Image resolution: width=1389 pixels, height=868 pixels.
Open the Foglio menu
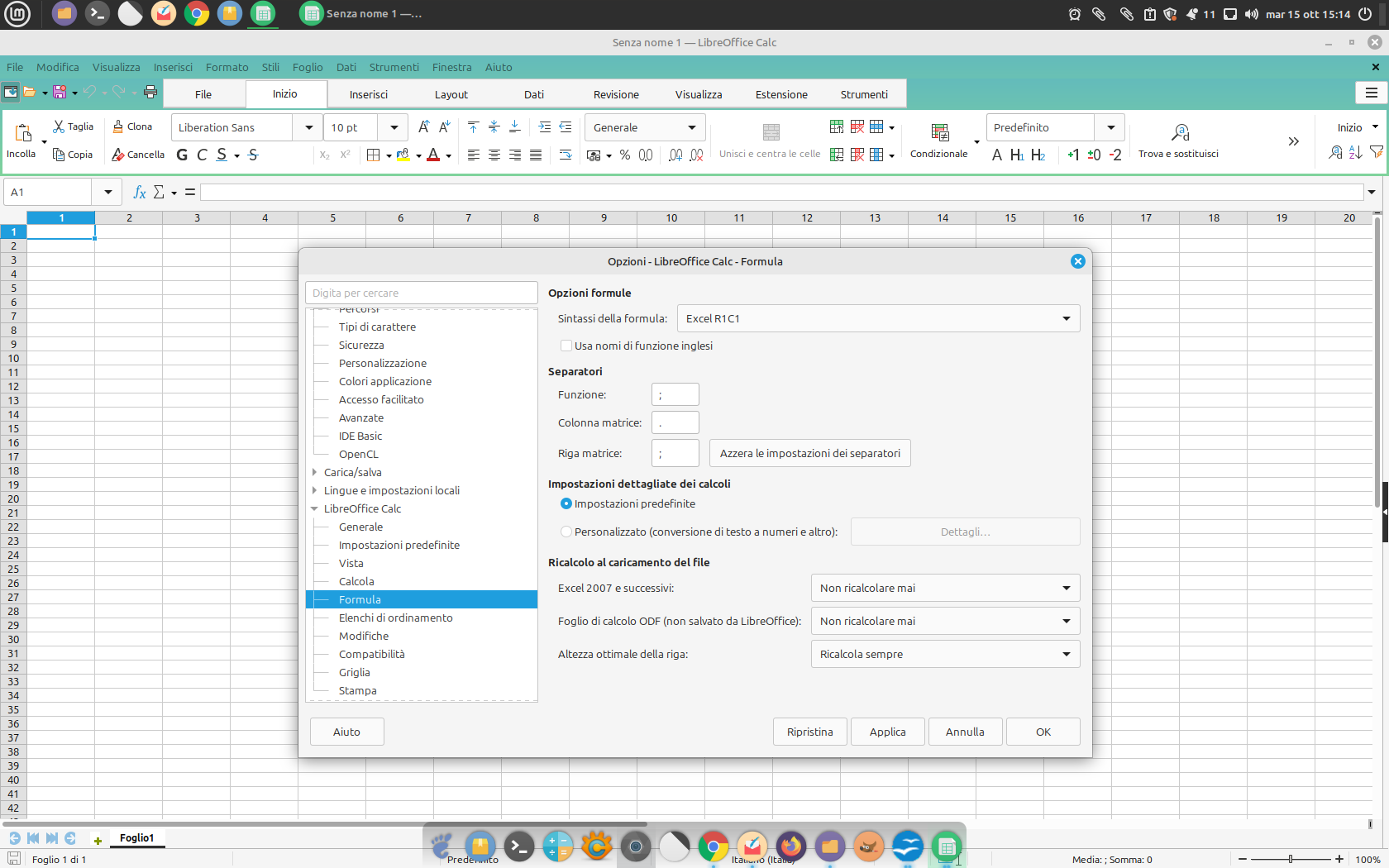coord(308,67)
